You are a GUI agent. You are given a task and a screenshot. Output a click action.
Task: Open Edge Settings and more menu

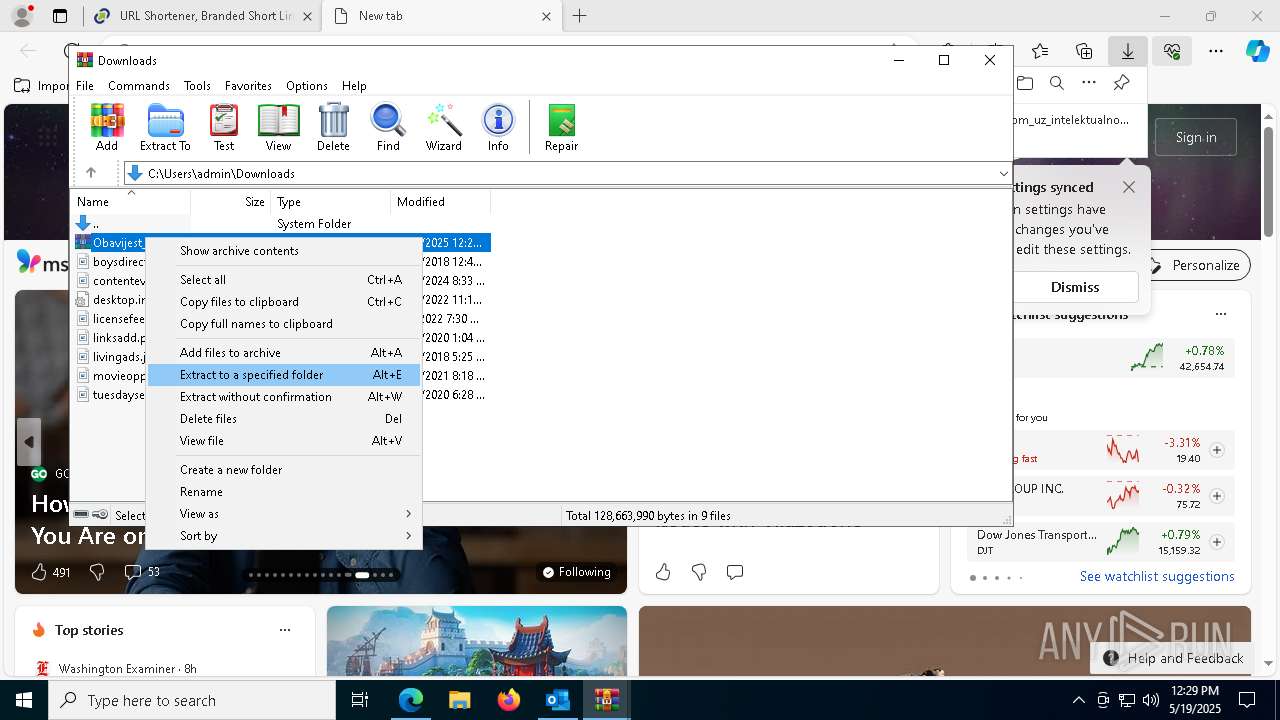click(x=1216, y=51)
